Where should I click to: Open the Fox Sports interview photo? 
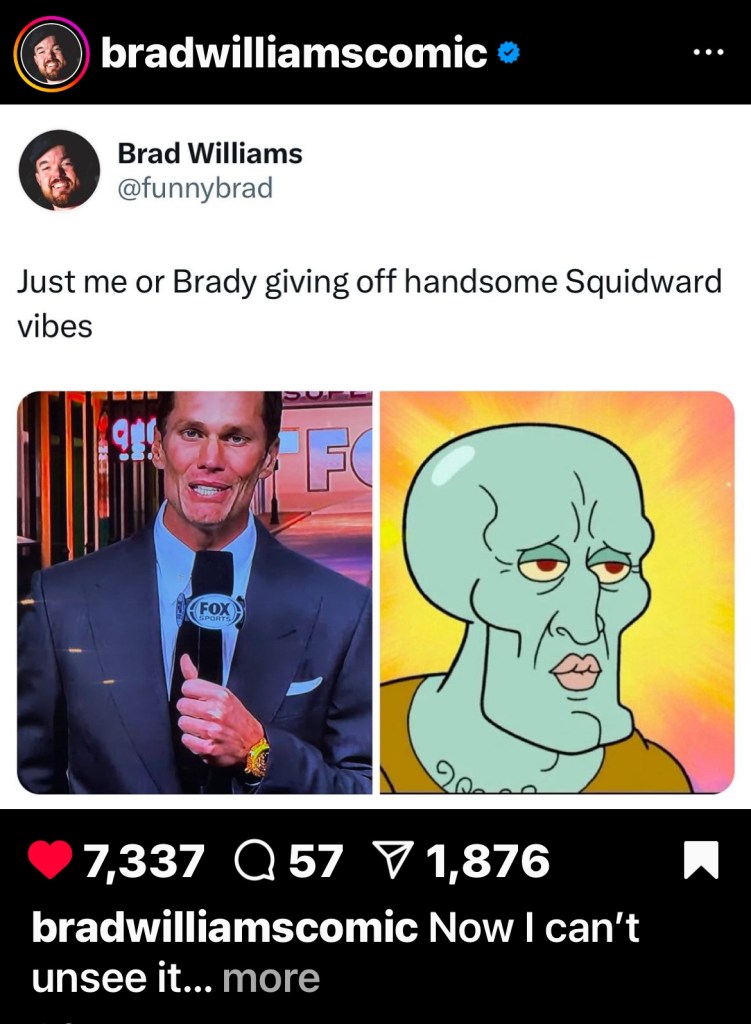tap(195, 592)
